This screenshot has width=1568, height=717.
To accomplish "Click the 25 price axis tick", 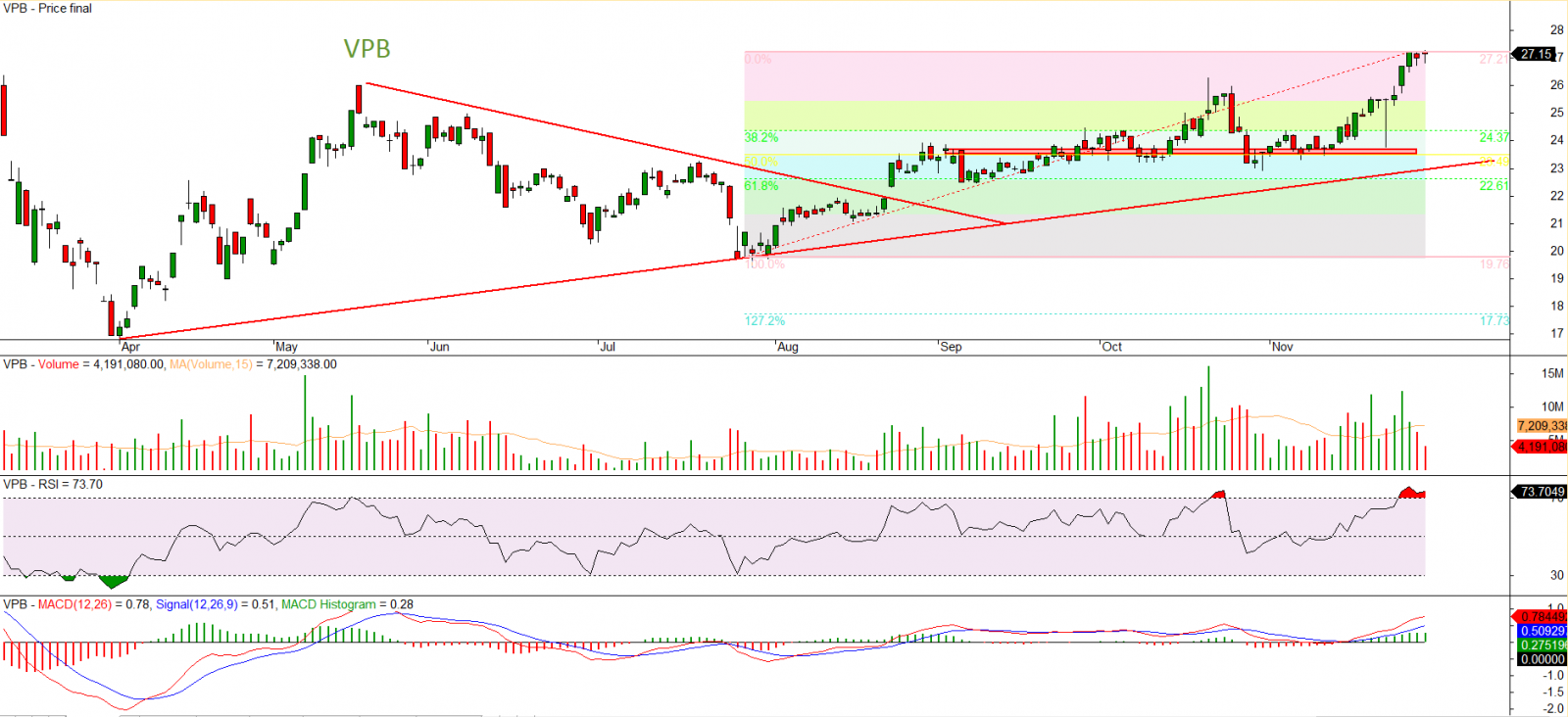I will [1556, 113].
